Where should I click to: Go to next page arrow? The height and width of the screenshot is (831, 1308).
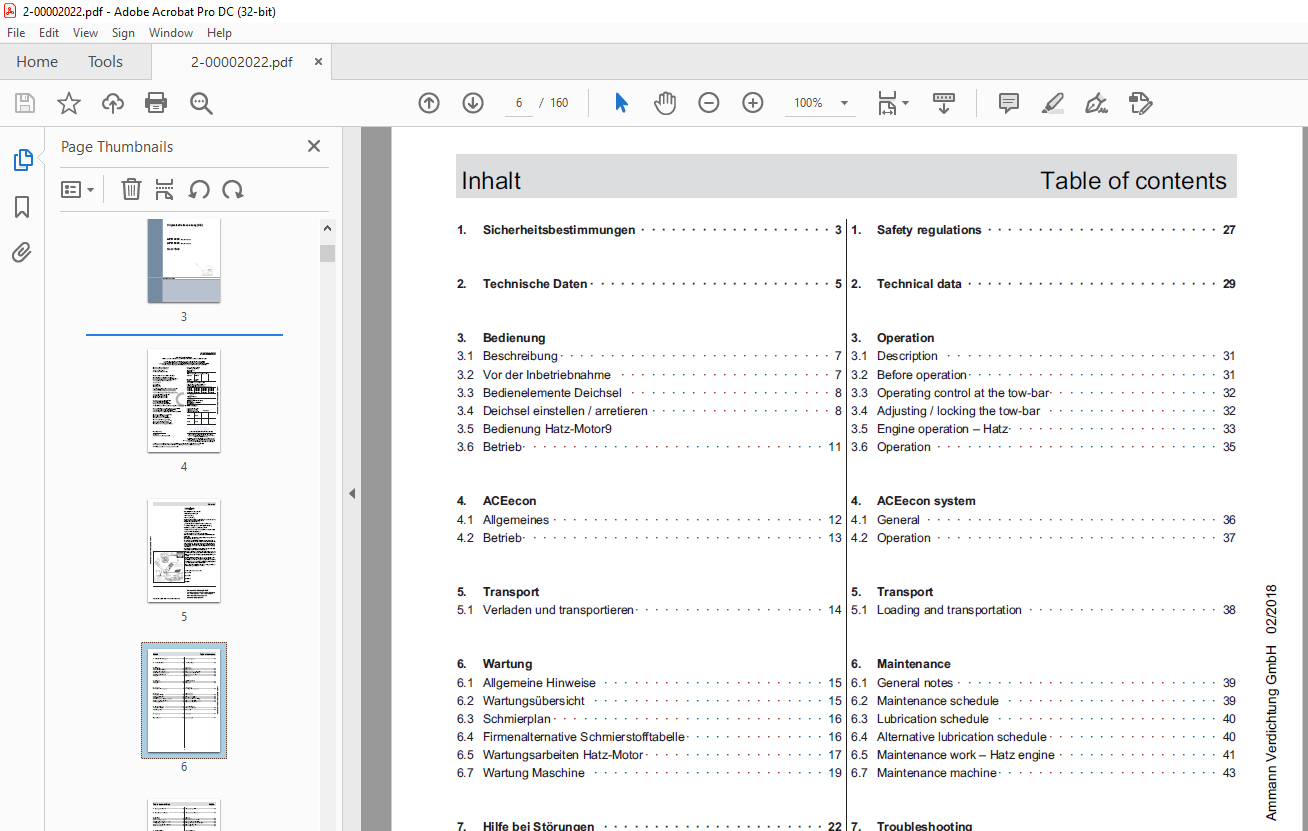473,103
